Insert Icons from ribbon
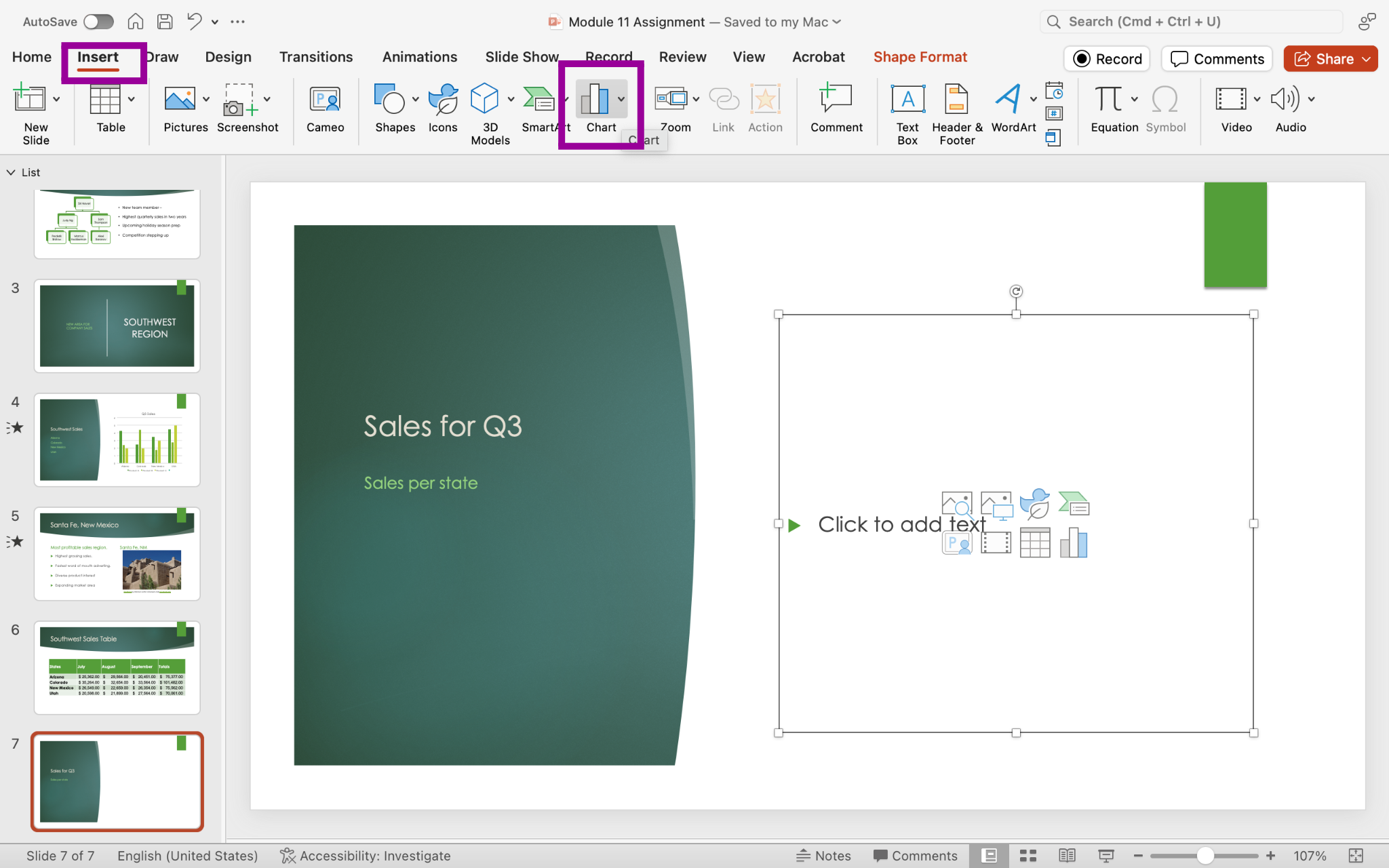The height and width of the screenshot is (868, 1389). [443, 99]
